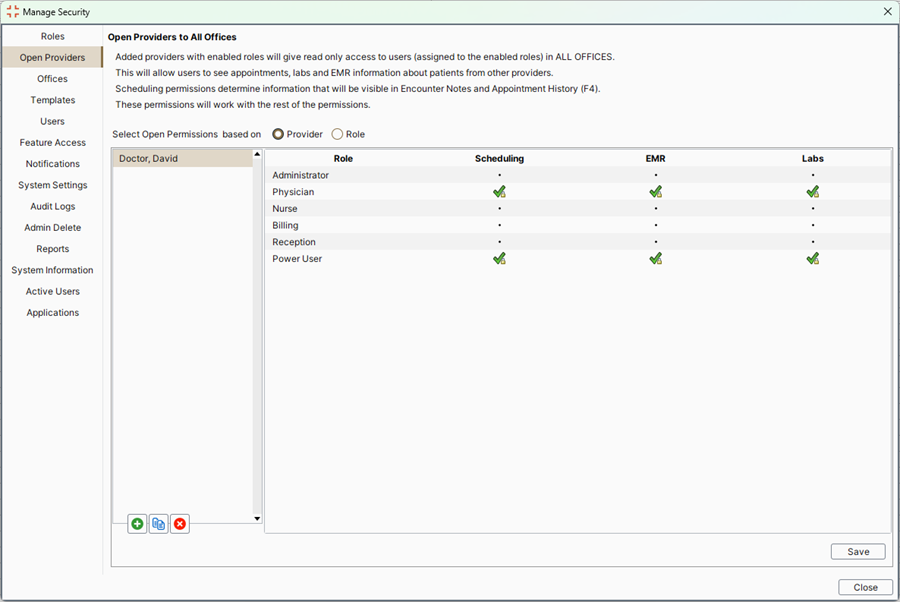
Task: Click the green add provider icon
Action: coord(137,524)
